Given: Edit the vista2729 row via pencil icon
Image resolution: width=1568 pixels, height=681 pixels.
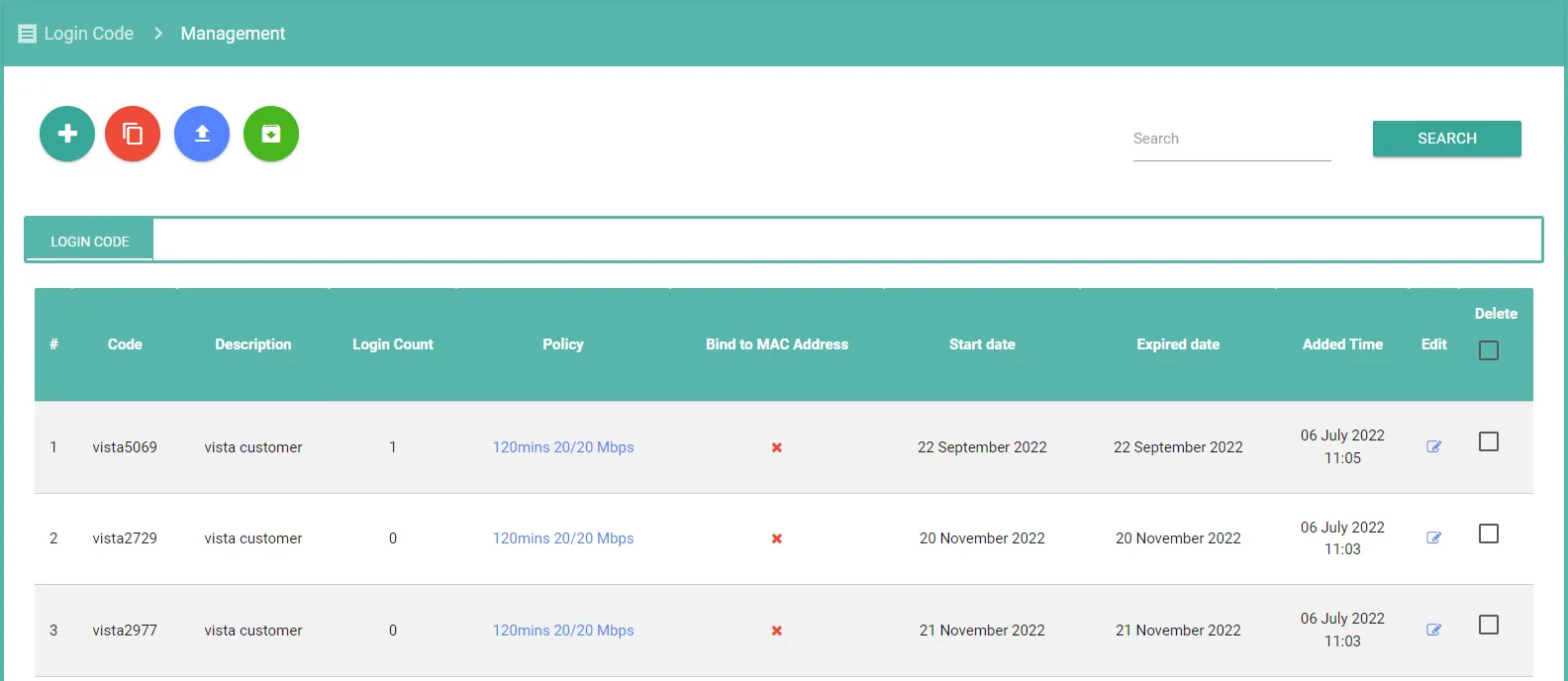Looking at the screenshot, I should tap(1433, 537).
